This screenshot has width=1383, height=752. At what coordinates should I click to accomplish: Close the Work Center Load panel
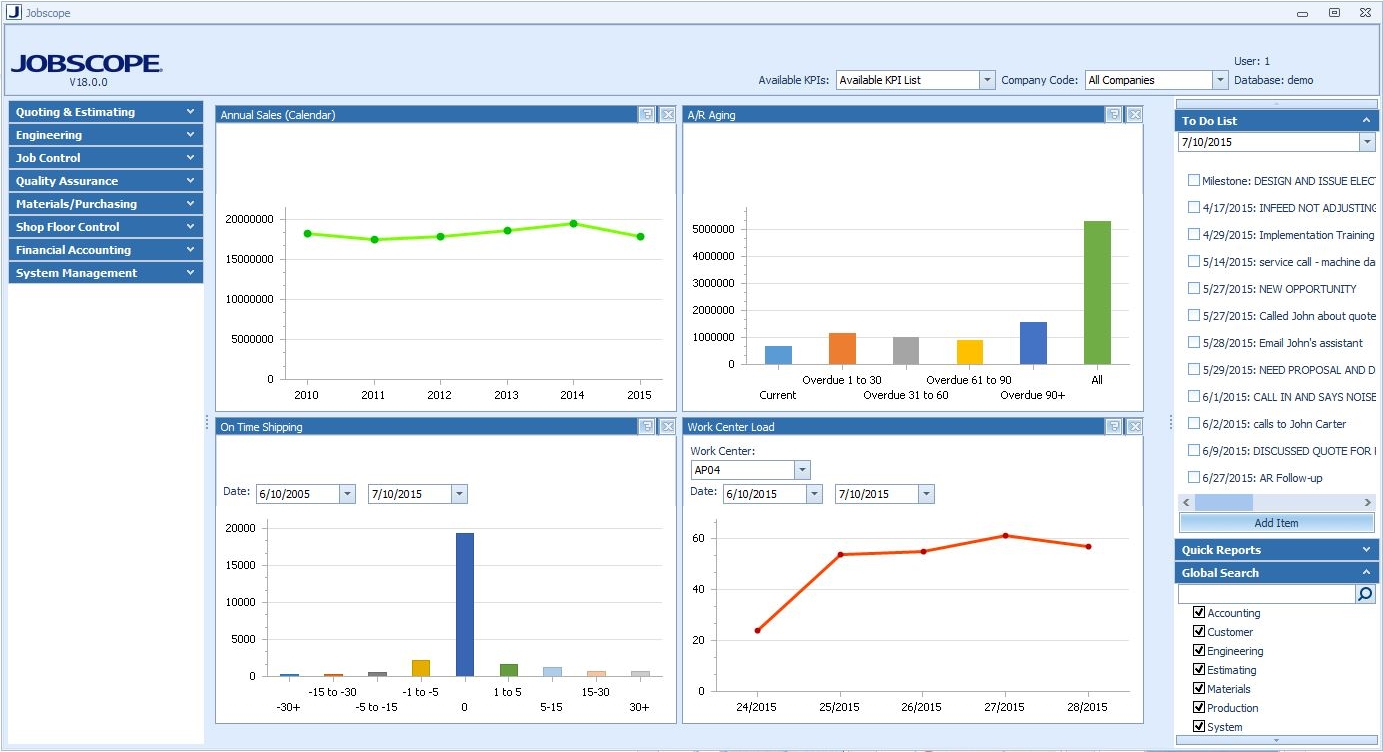1134,427
